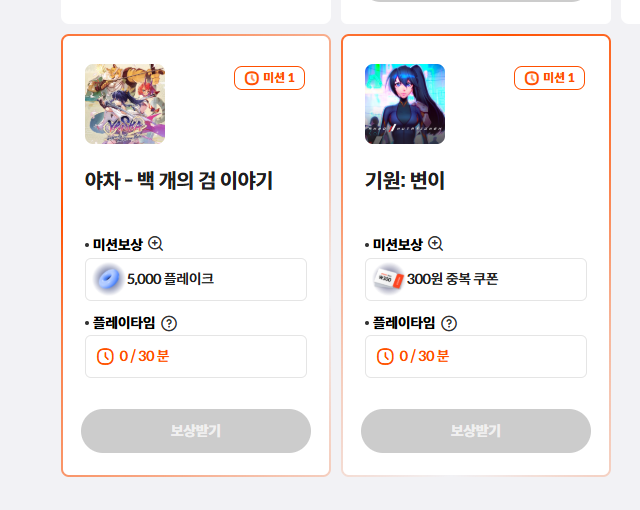Zoom mission reward details on 기원: 변이 card
The width and height of the screenshot is (640, 510).
pyautogui.click(x=436, y=244)
